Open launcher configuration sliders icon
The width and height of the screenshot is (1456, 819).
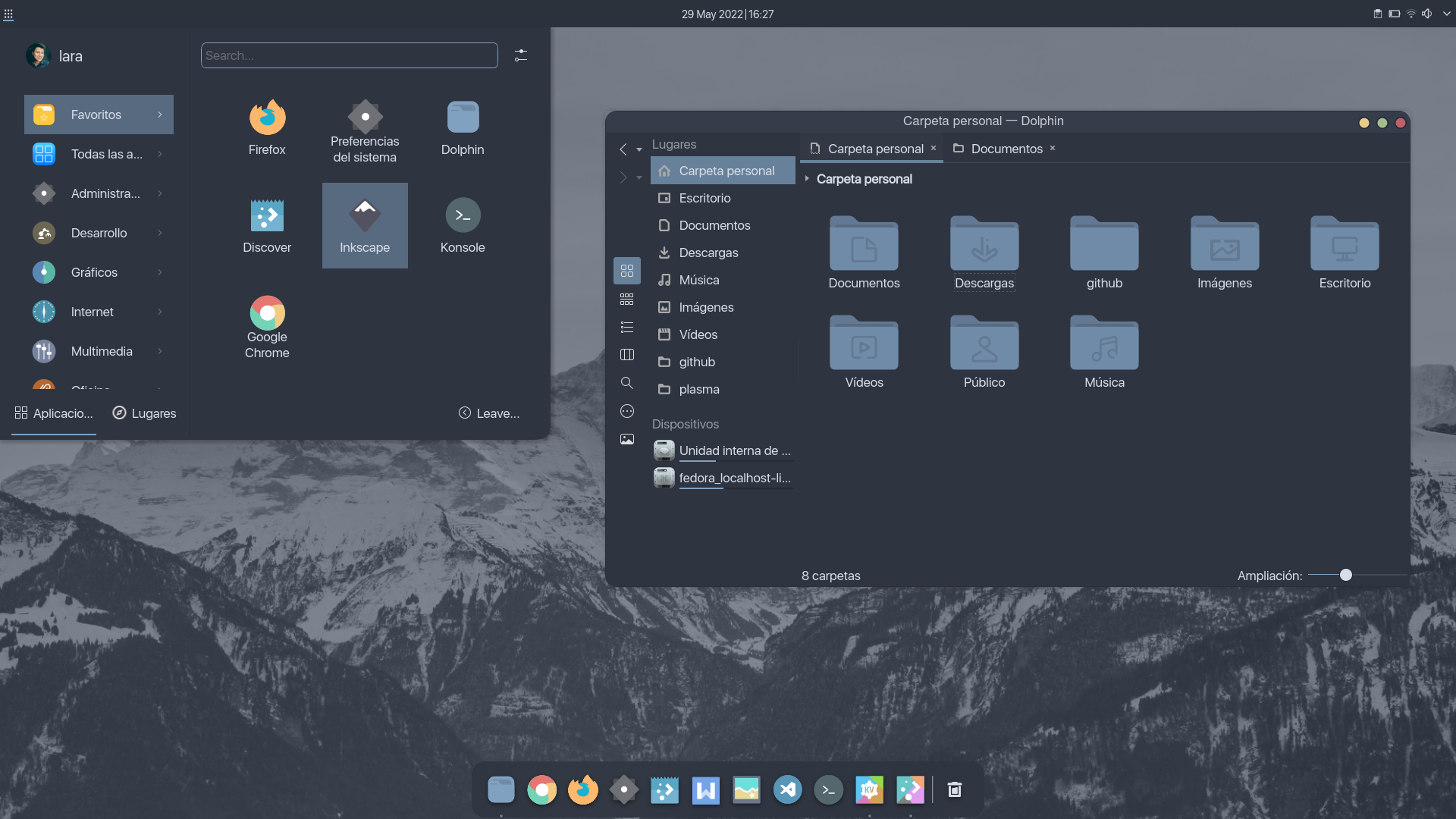click(521, 55)
